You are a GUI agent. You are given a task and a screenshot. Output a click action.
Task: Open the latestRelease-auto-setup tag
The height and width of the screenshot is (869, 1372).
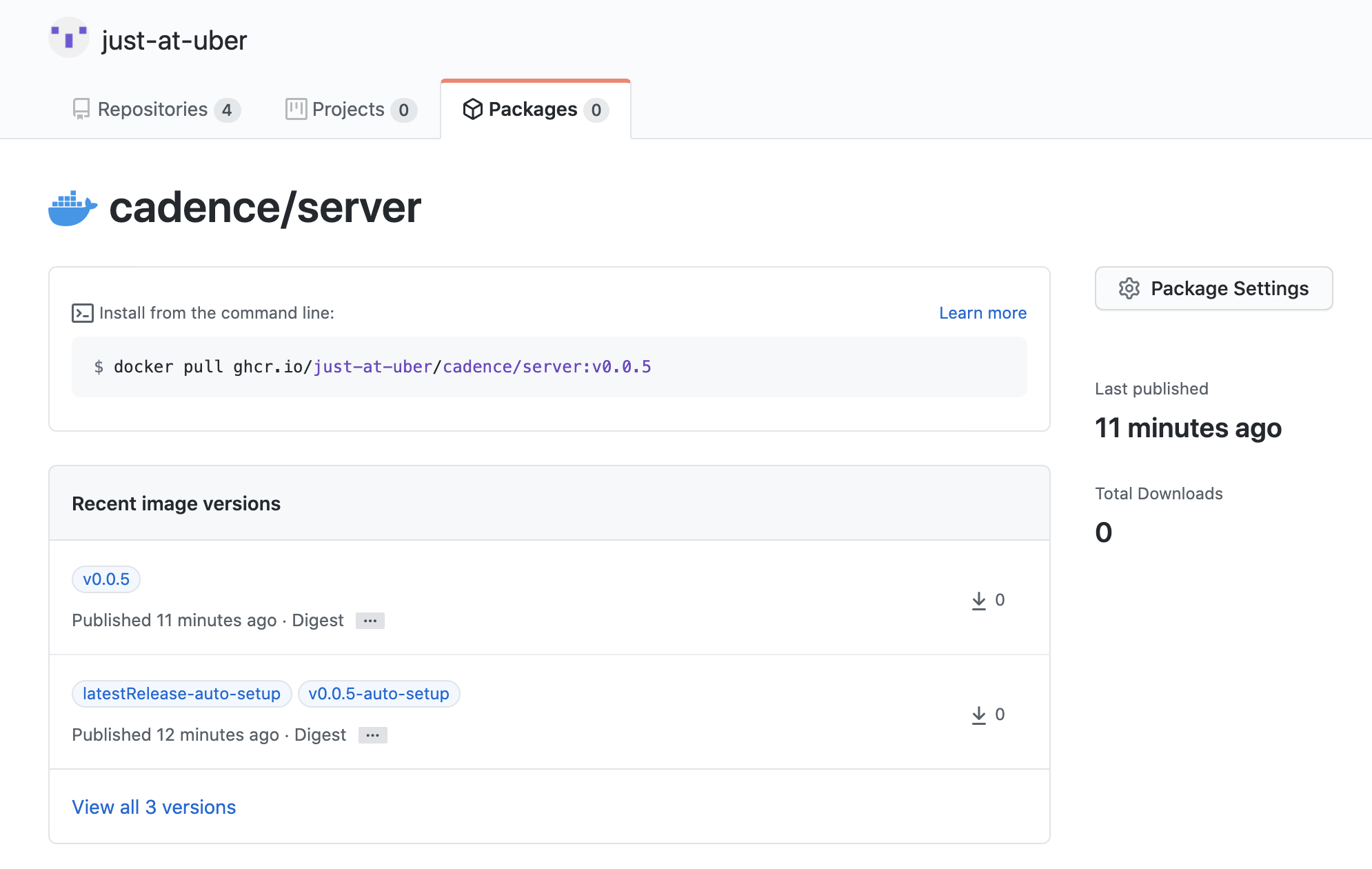click(x=181, y=694)
